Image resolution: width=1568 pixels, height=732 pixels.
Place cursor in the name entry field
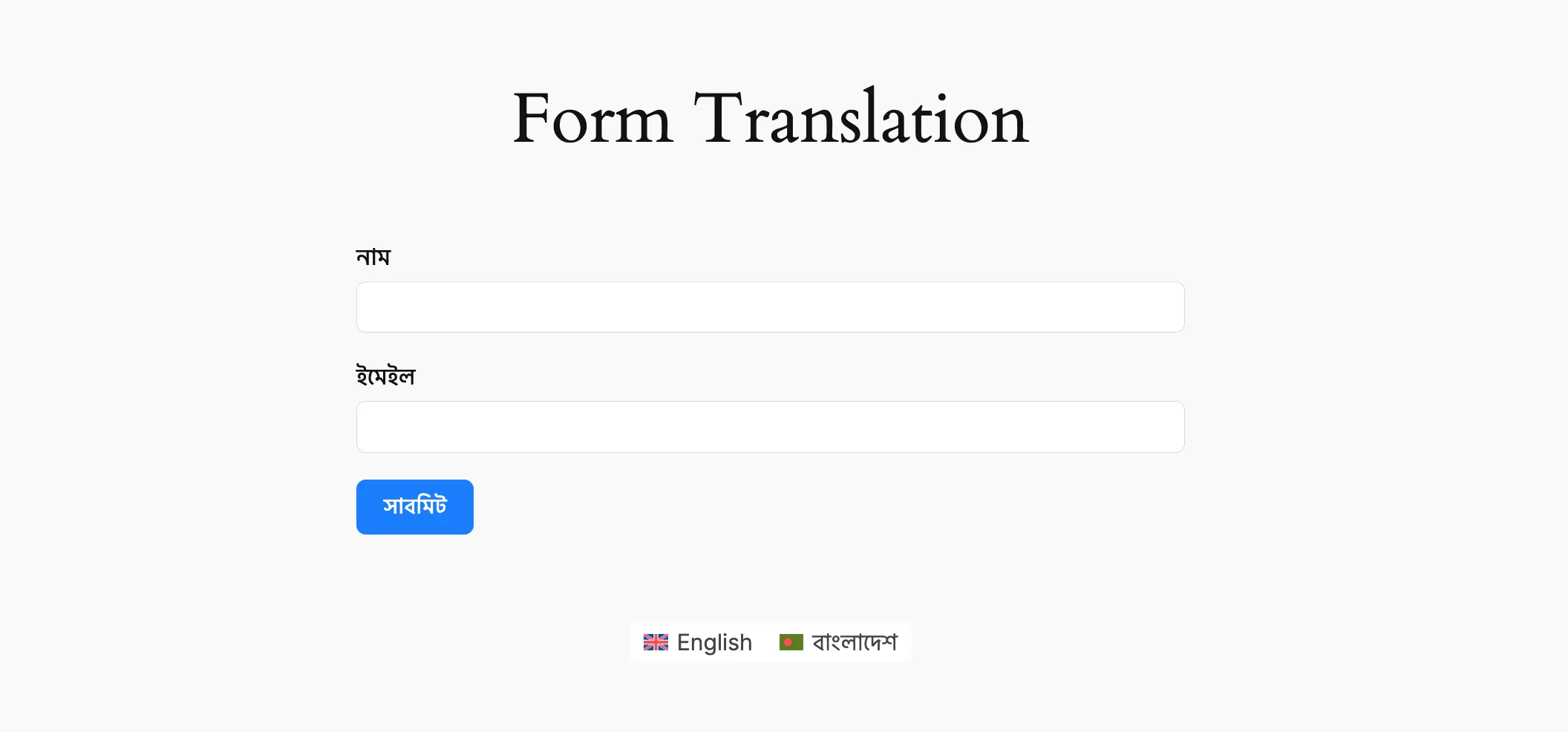click(770, 307)
